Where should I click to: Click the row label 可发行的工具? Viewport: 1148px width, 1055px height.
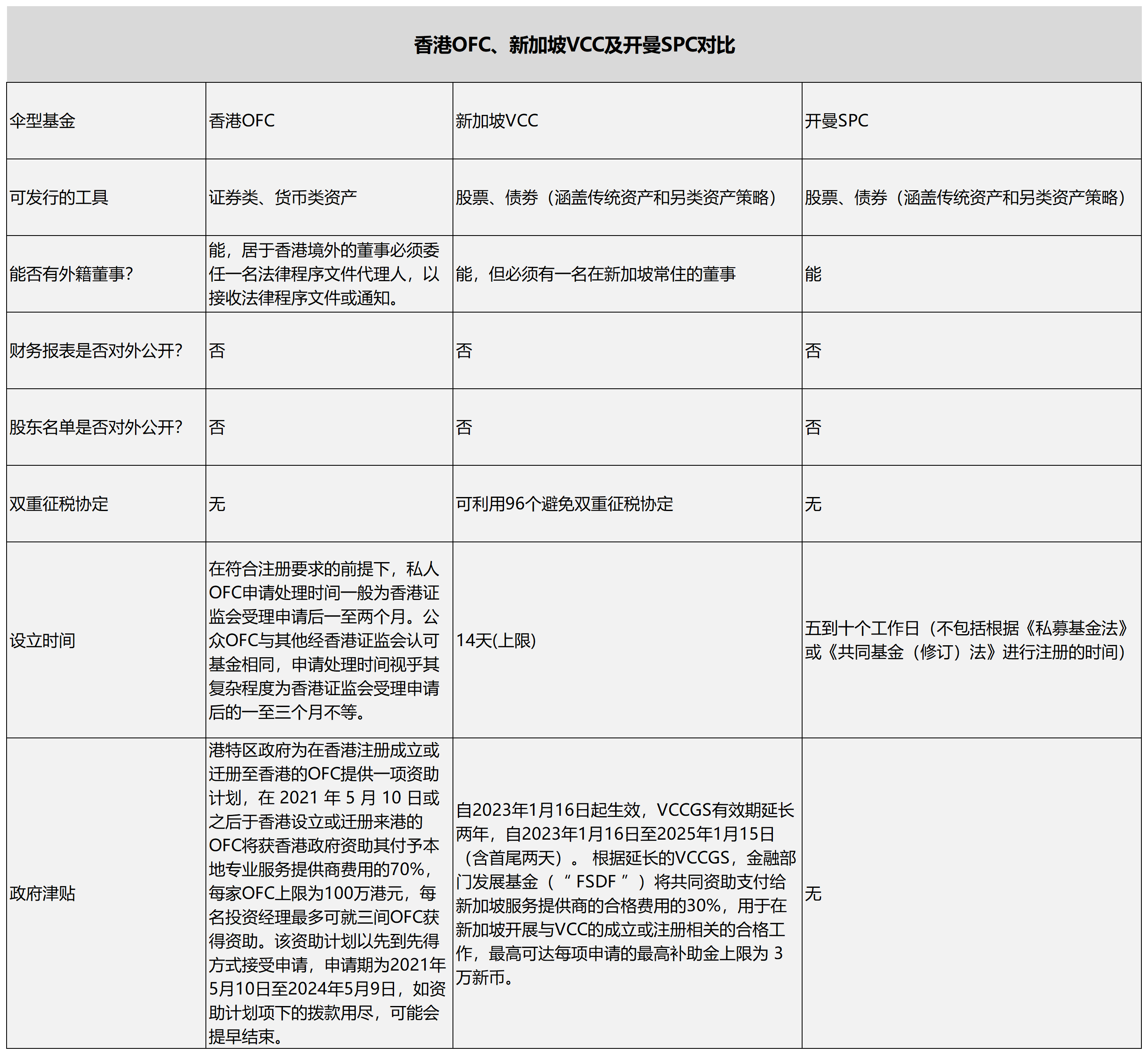tap(106, 197)
